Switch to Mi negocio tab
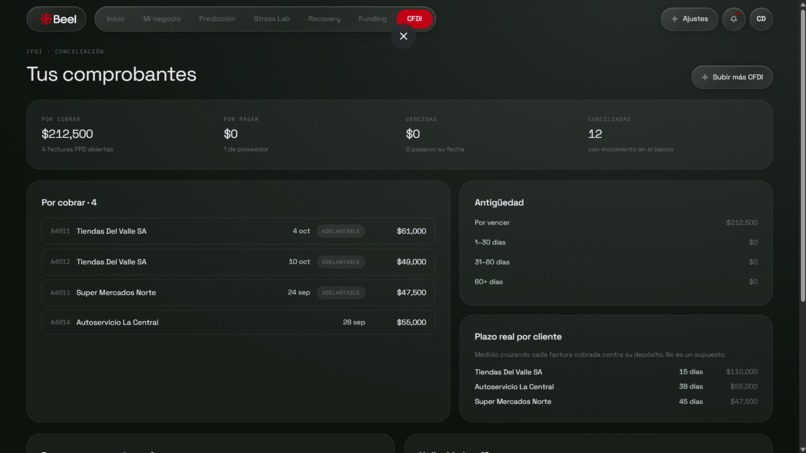This screenshot has width=806, height=453. (162, 19)
